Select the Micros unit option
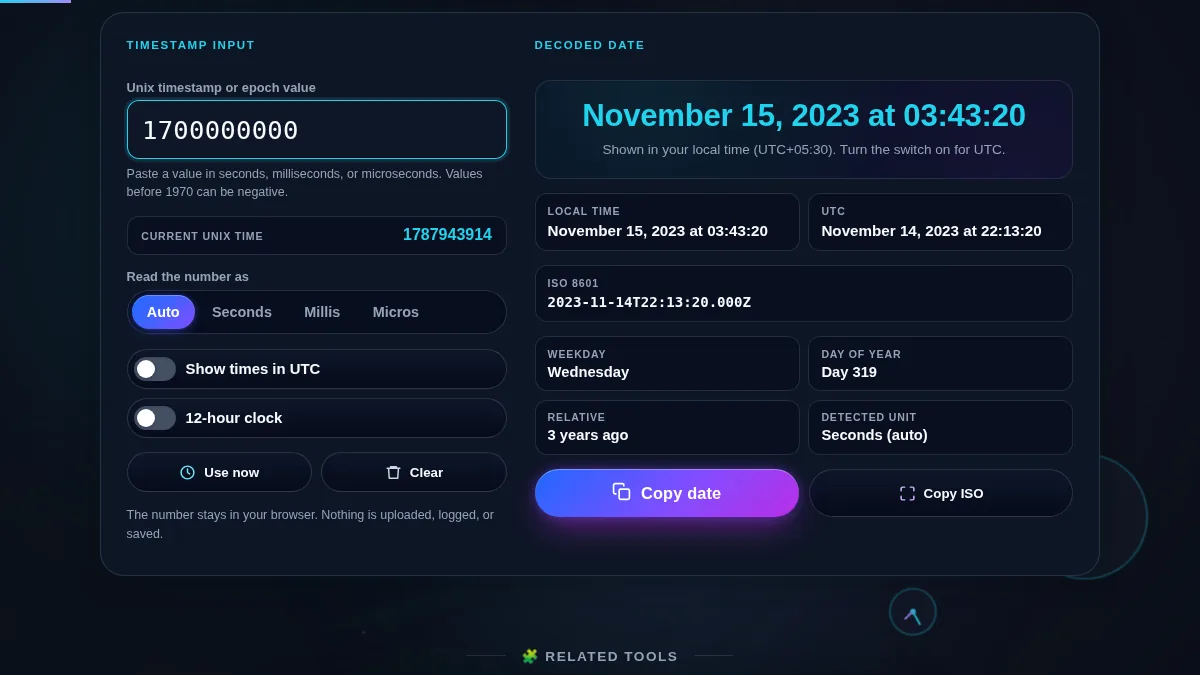This screenshot has width=1200, height=675. click(396, 312)
